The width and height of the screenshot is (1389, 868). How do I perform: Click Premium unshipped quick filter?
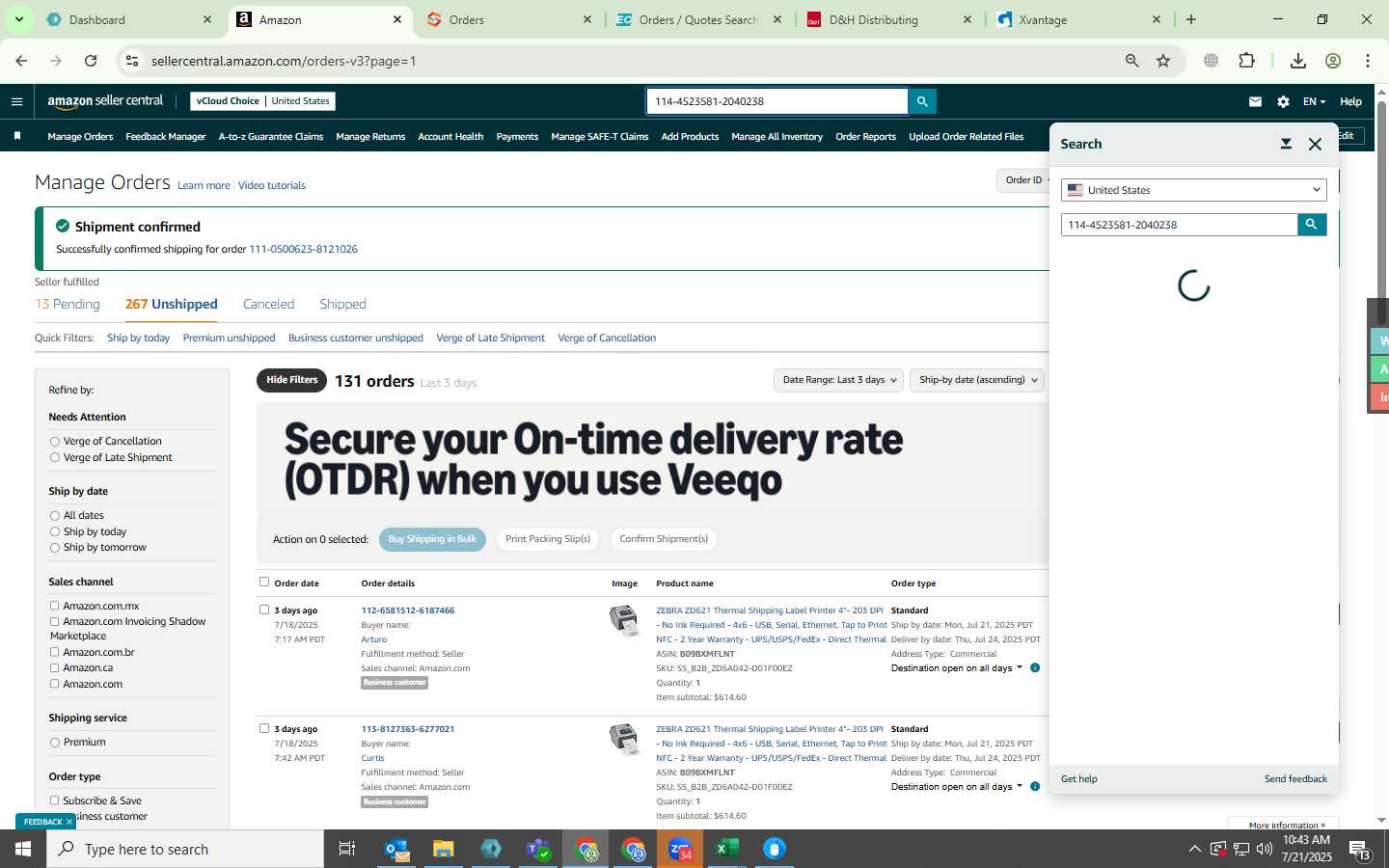(x=229, y=338)
